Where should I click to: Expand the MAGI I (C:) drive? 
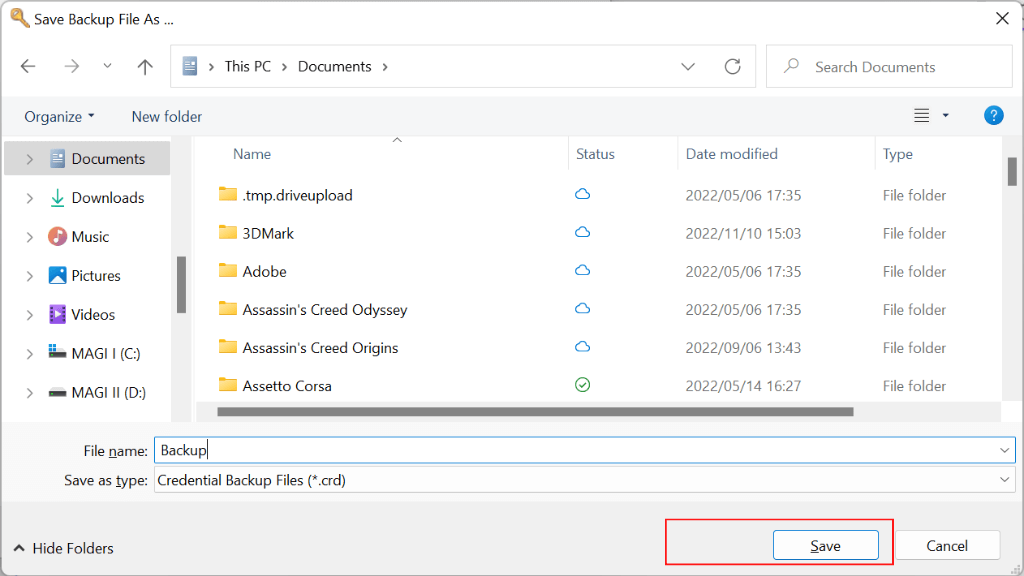29,354
